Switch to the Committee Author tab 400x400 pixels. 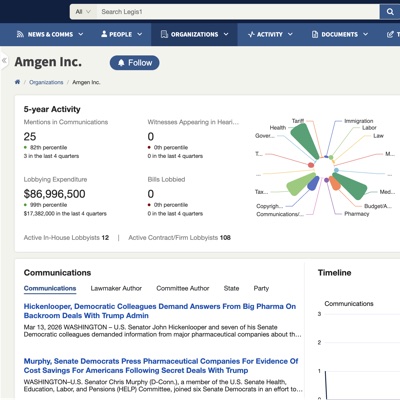(x=183, y=288)
